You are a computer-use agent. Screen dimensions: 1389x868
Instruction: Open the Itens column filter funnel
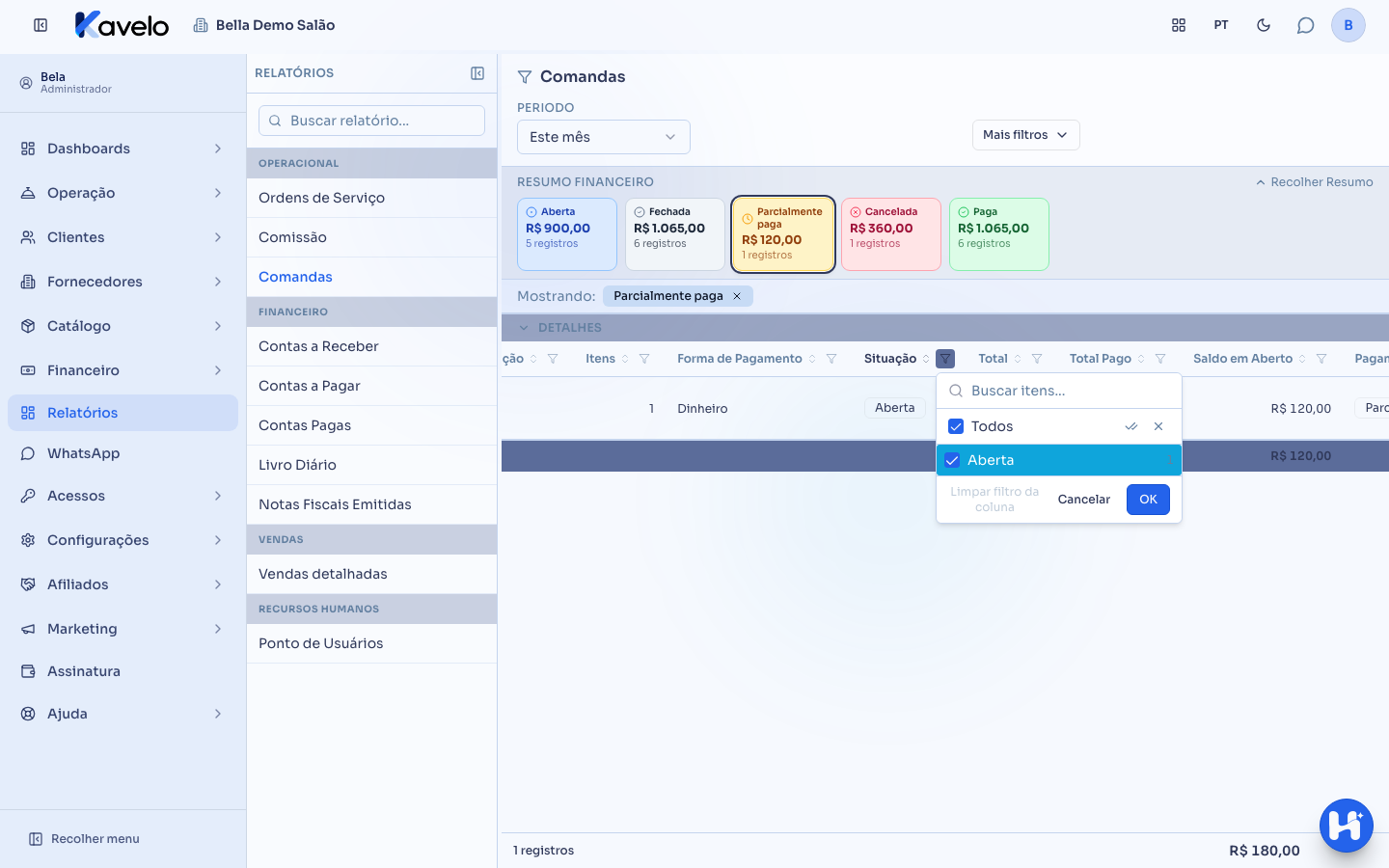[x=644, y=359]
